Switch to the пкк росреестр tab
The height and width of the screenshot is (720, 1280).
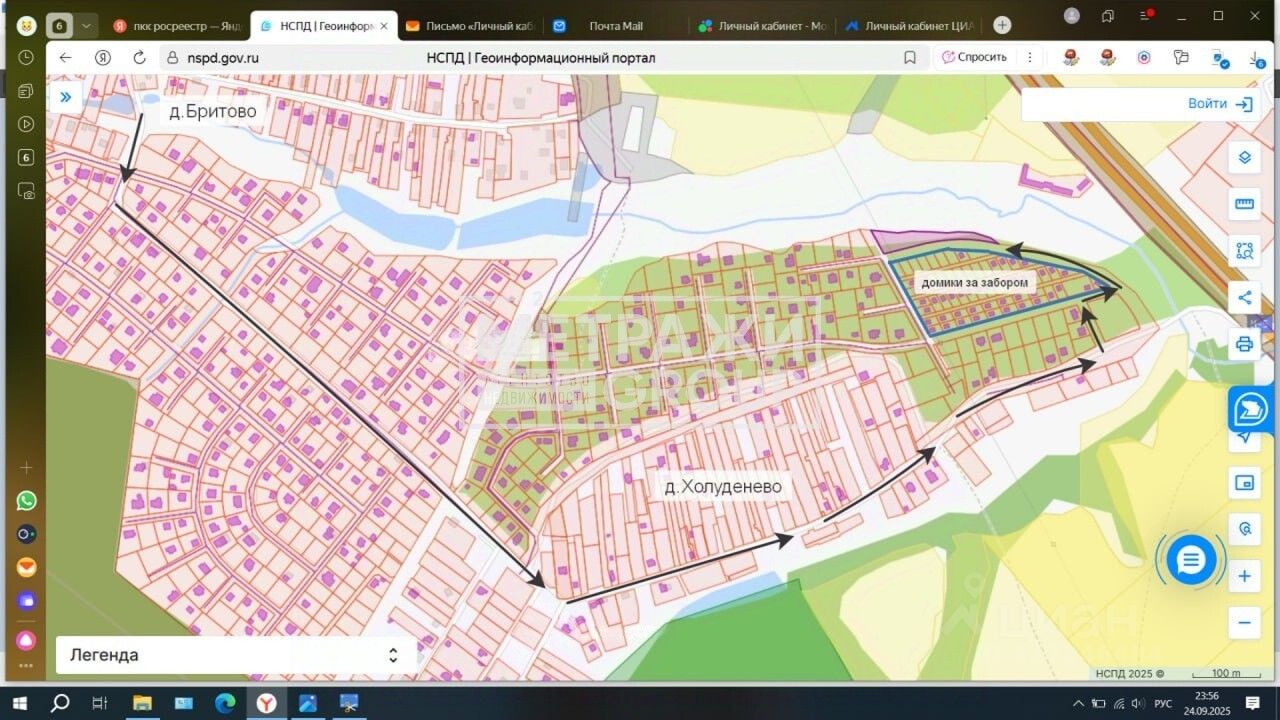pyautogui.click(x=178, y=26)
